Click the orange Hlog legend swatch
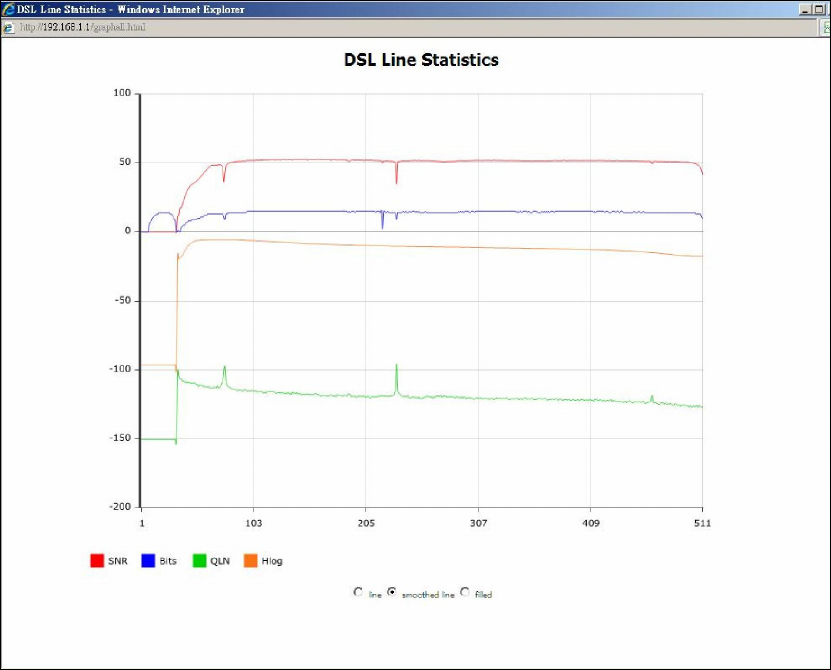The height and width of the screenshot is (670, 831). coord(251,561)
